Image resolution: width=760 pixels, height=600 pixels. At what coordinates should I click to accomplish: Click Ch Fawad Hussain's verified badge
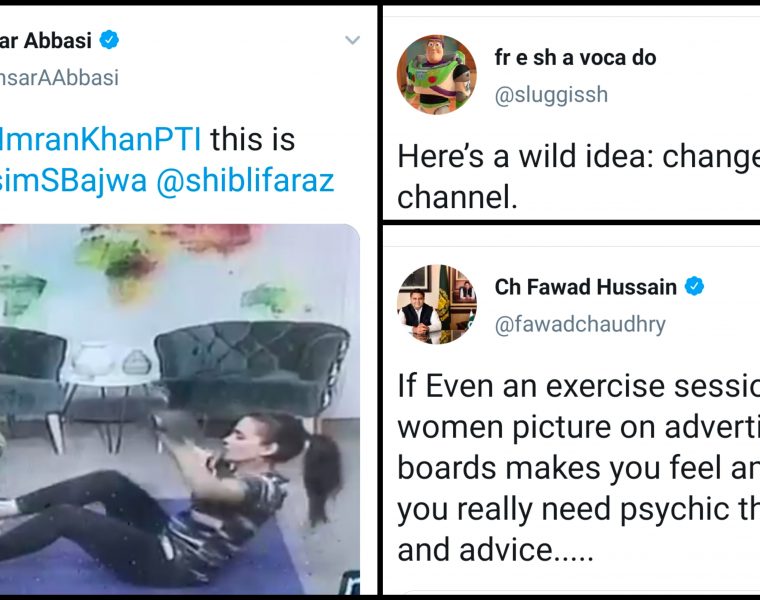point(694,286)
